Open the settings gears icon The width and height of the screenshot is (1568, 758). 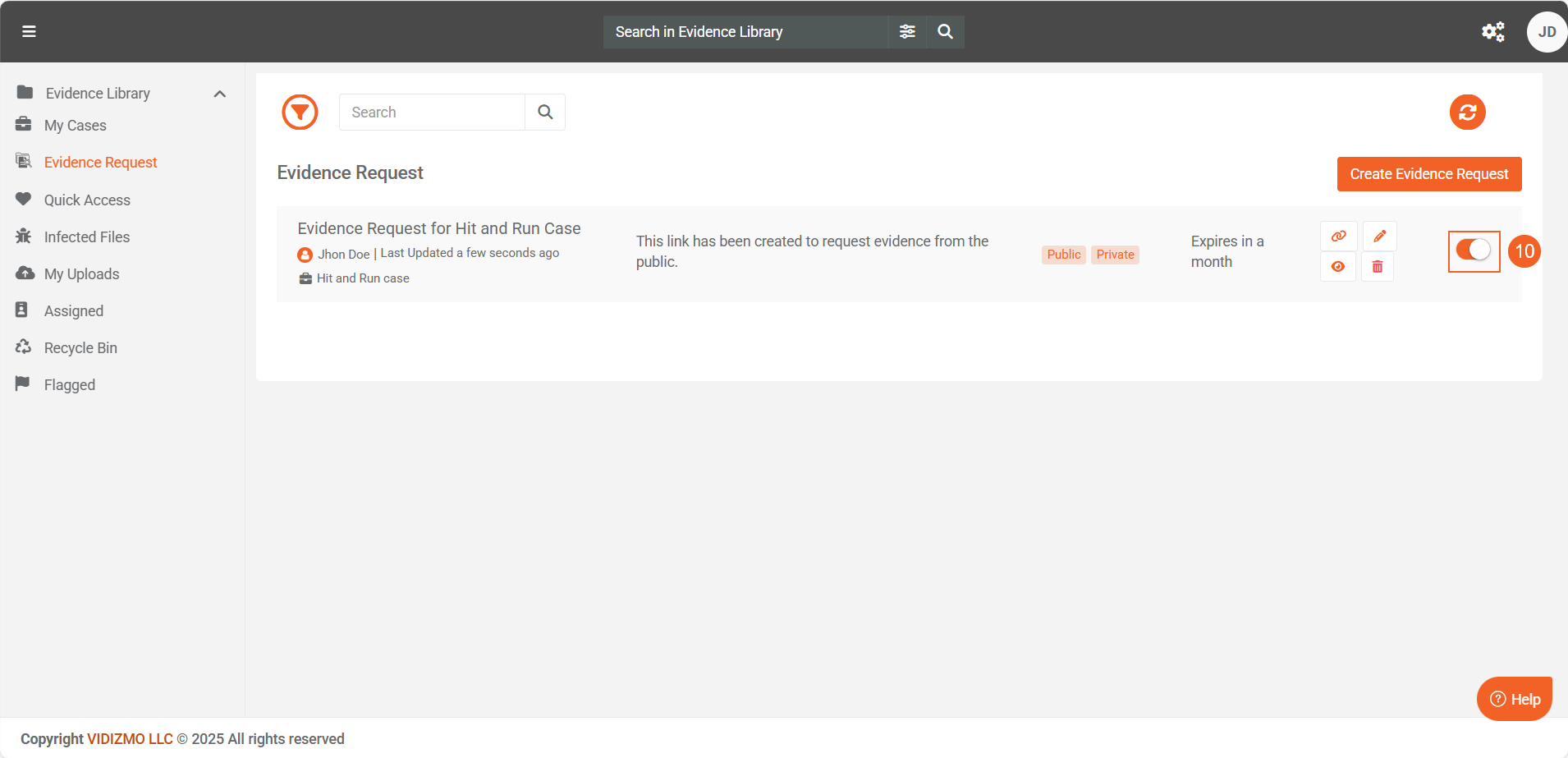(1492, 31)
